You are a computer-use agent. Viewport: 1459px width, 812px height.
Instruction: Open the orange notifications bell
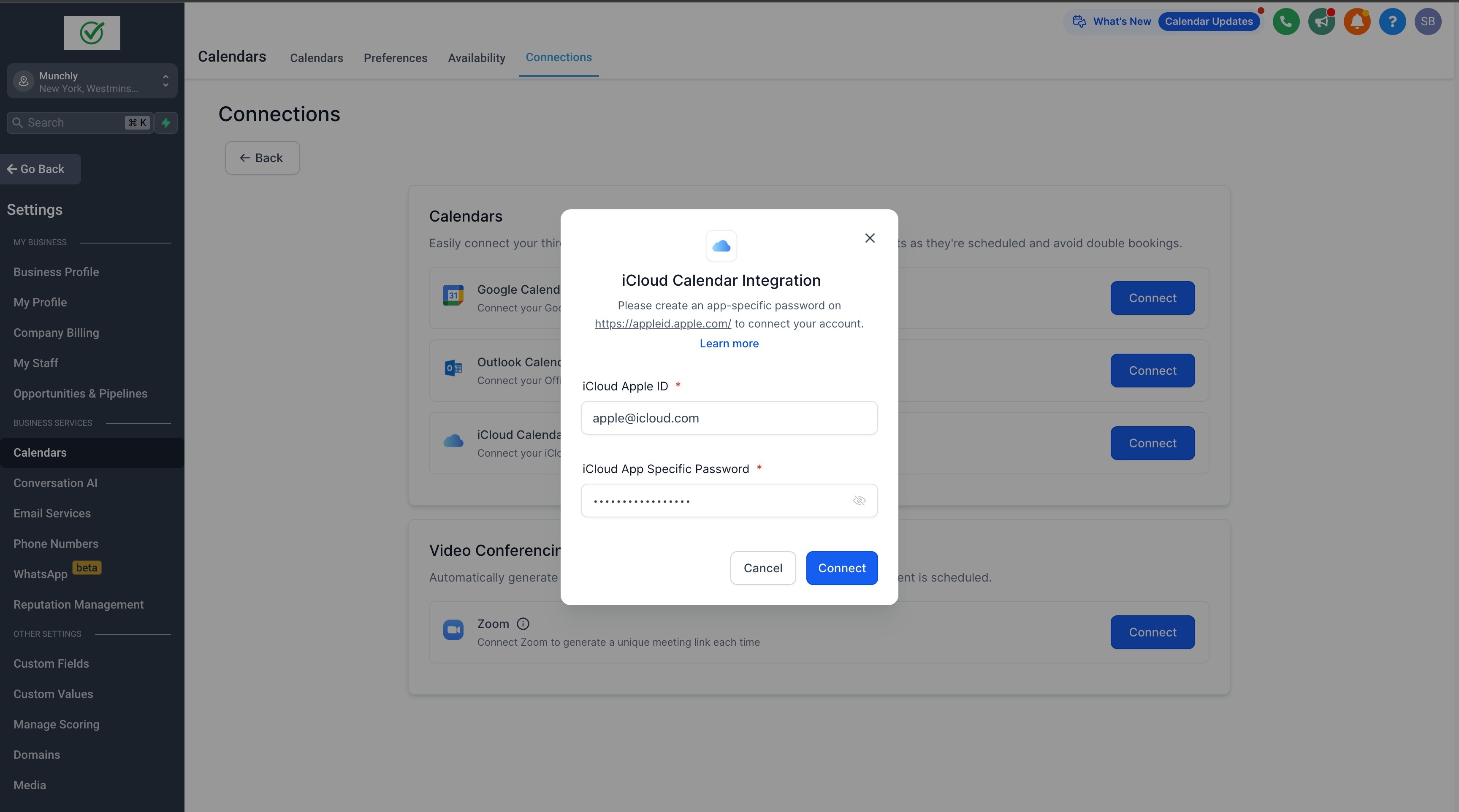coord(1356,22)
